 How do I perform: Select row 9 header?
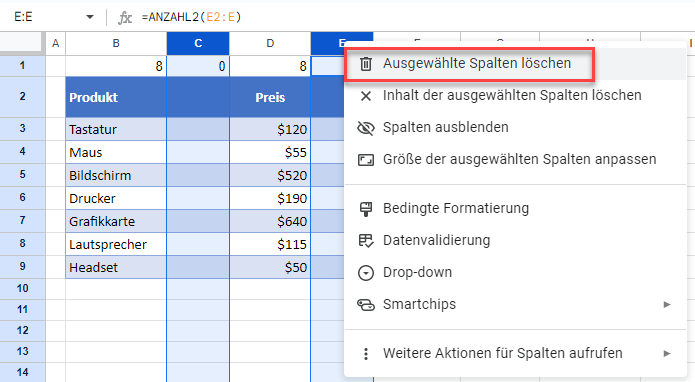click(23, 267)
